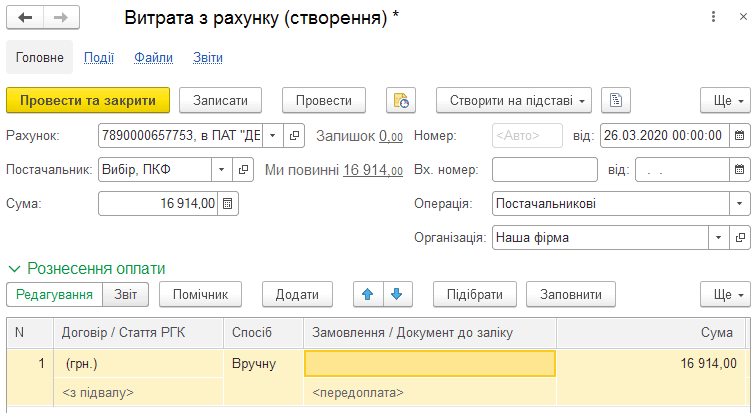Click the Провести button

324,100
